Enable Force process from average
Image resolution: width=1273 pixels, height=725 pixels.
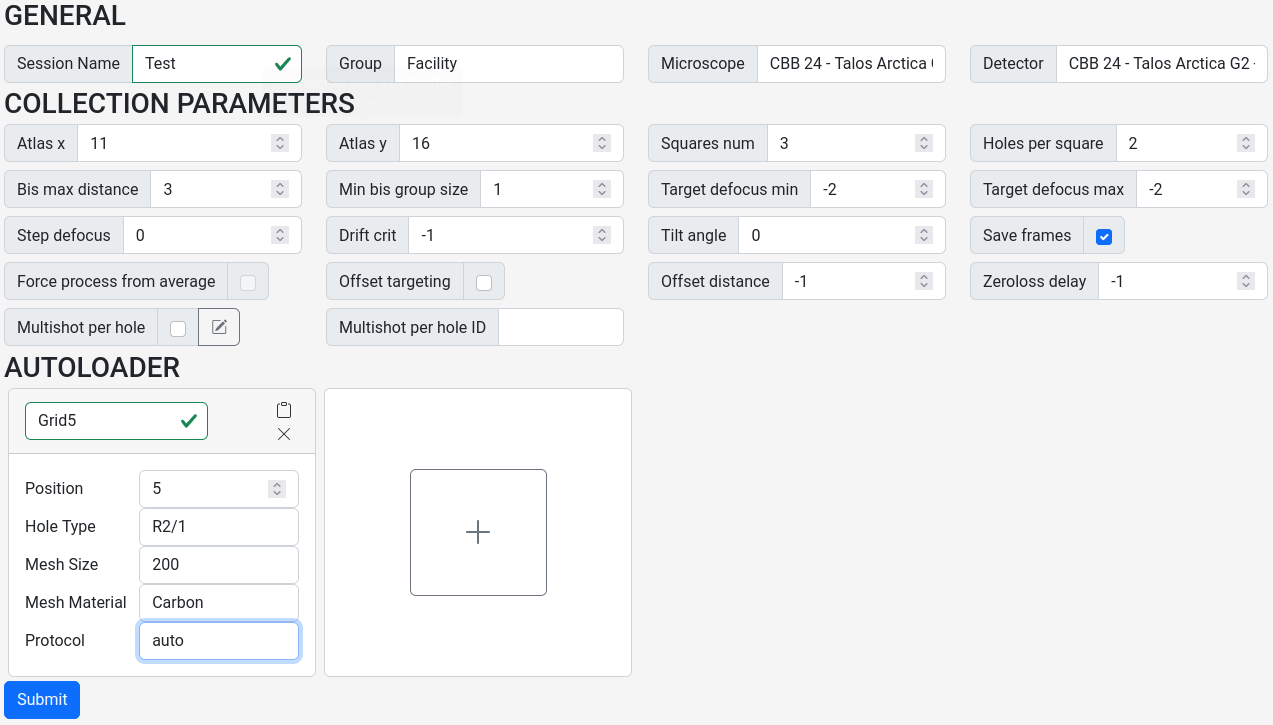click(x=247, y=281)
